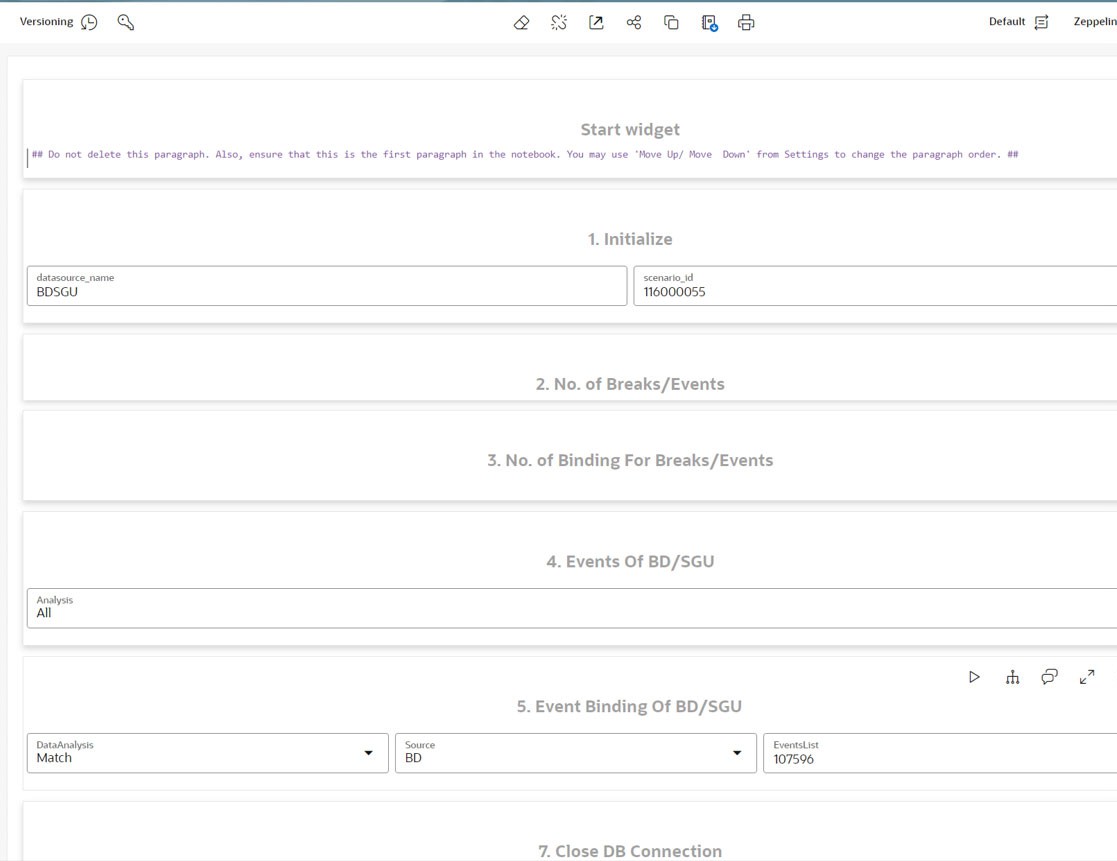
Task: Export the notebook via arrow icon
Action: (x=596, y=23)
